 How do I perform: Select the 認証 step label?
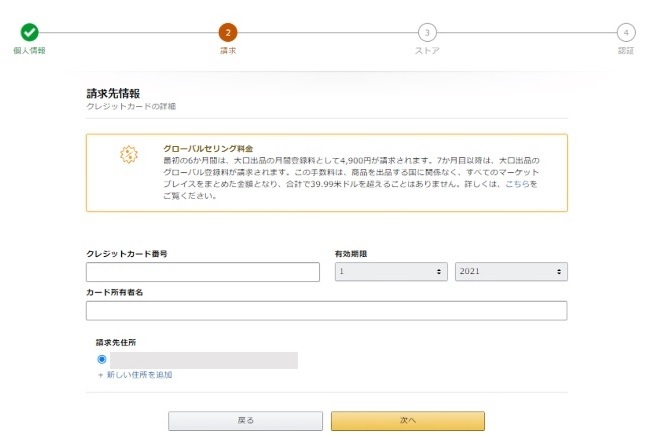626,50
